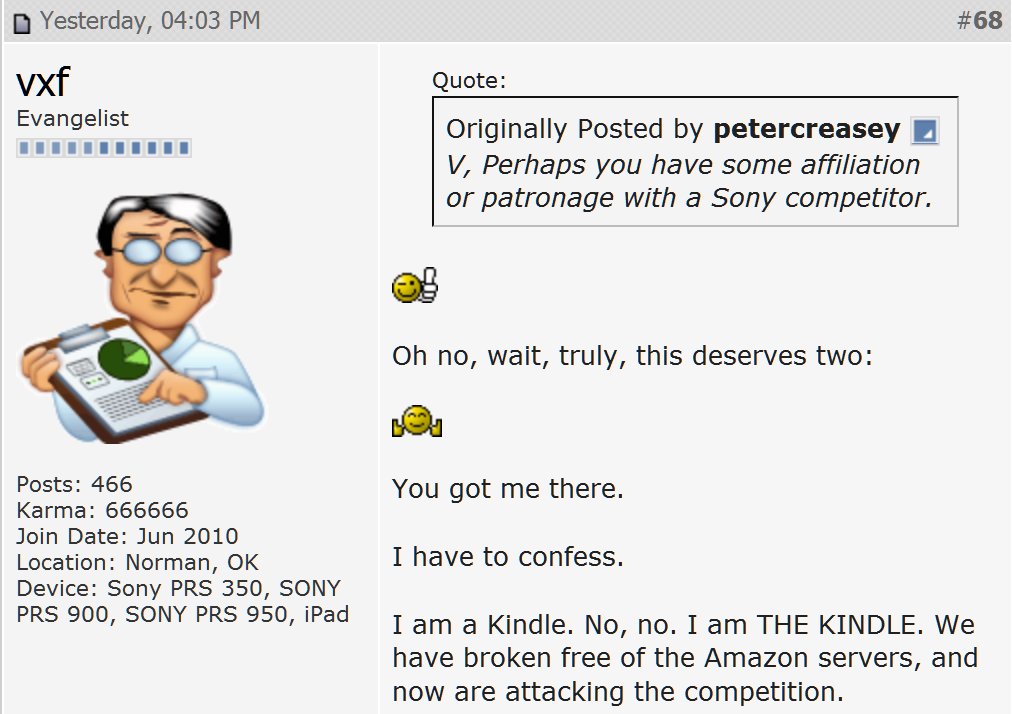
Task: Click the Evangelist user title
Action: (73, 119)
